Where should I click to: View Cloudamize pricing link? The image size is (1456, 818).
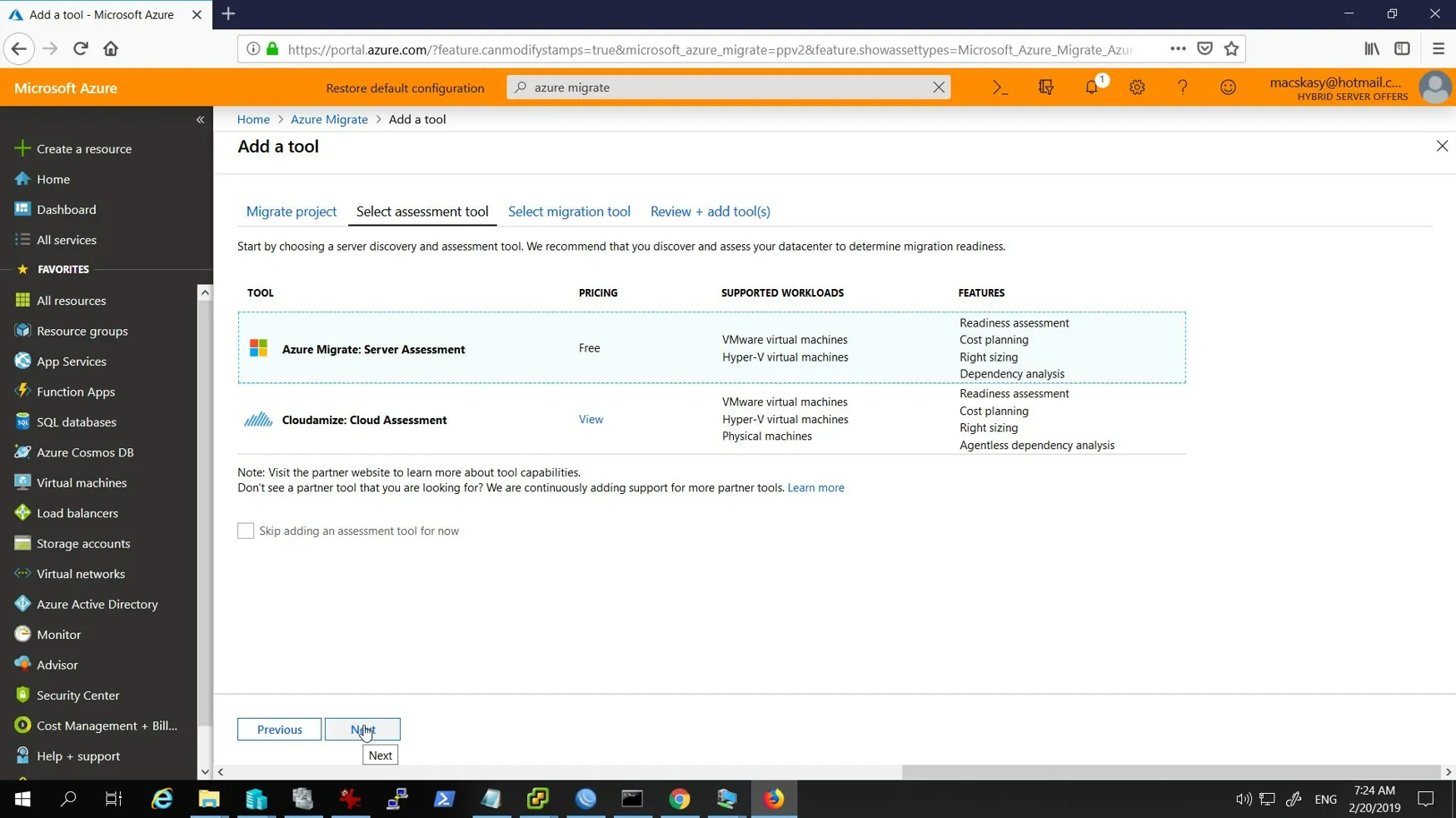click(x=591, y=420)
